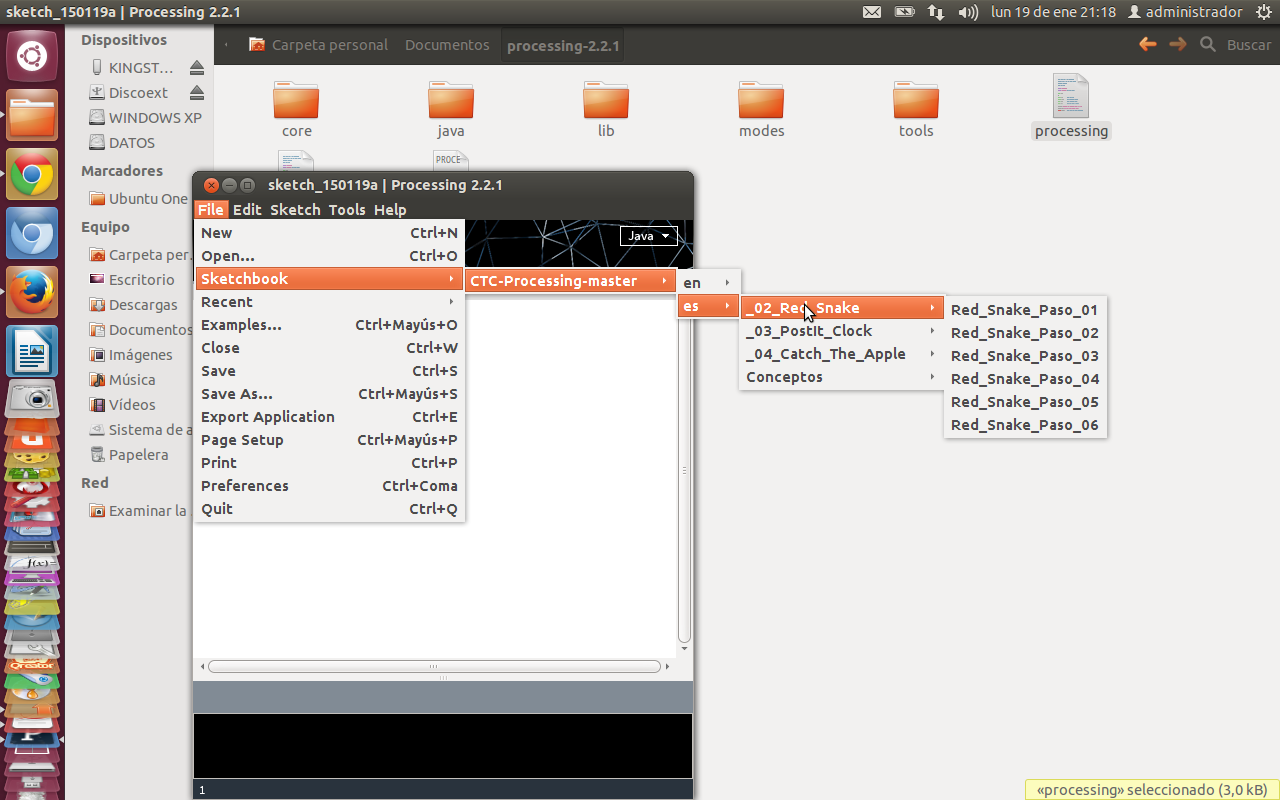Viewport: 1280px width, 800px height.
Task: Expand the es language submenu
Action: click(x=709, y=306)
